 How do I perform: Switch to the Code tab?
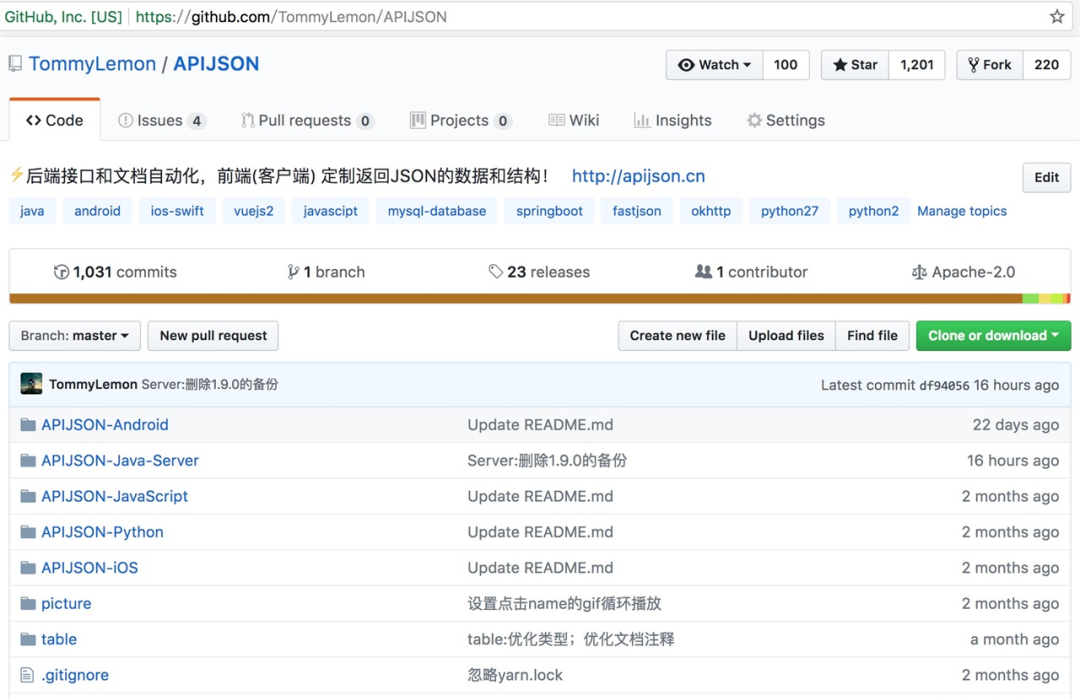pos(54,121)
